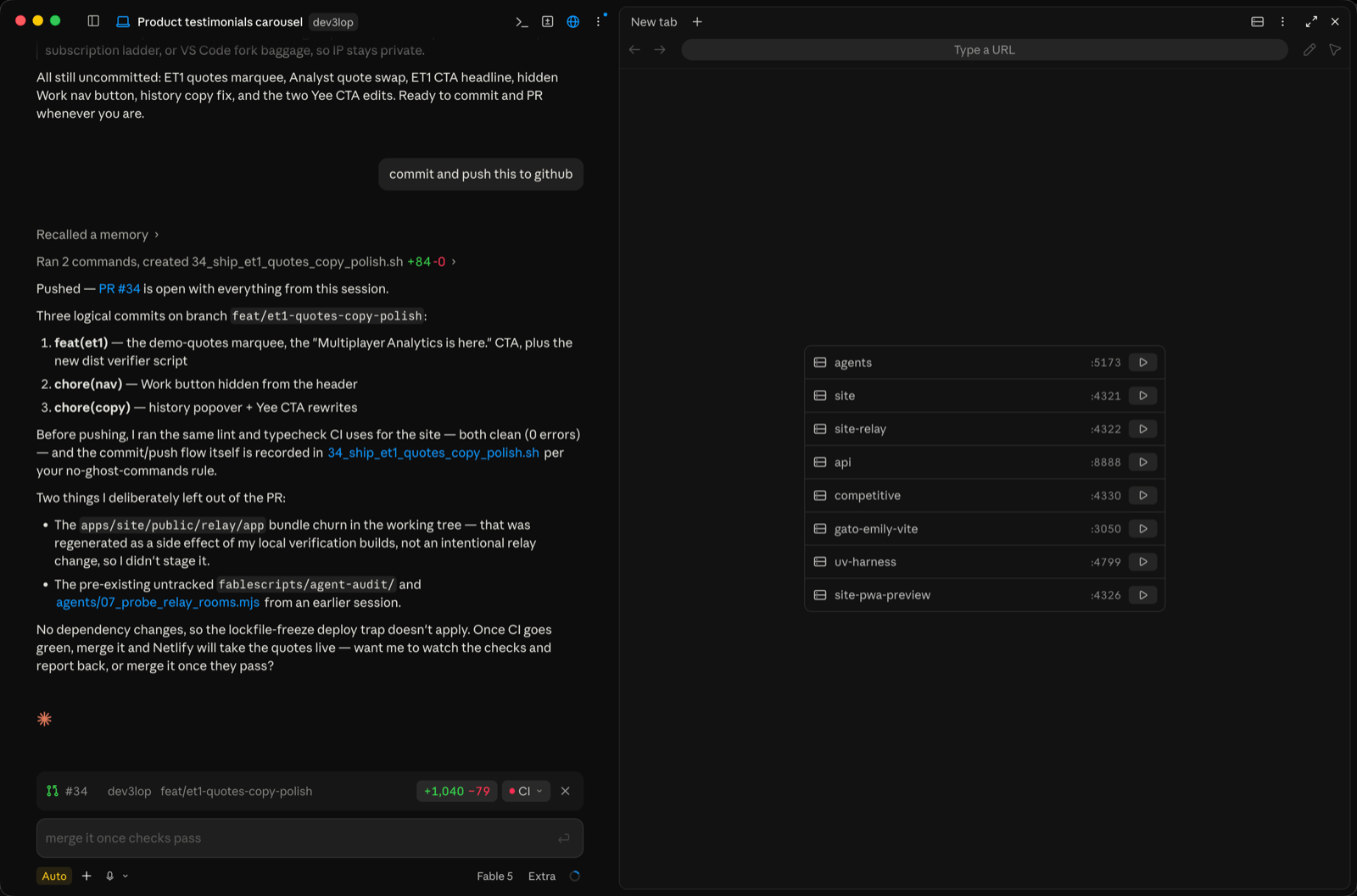Open the chat more-options menu

pyautogui.click(x=599, y=21)
